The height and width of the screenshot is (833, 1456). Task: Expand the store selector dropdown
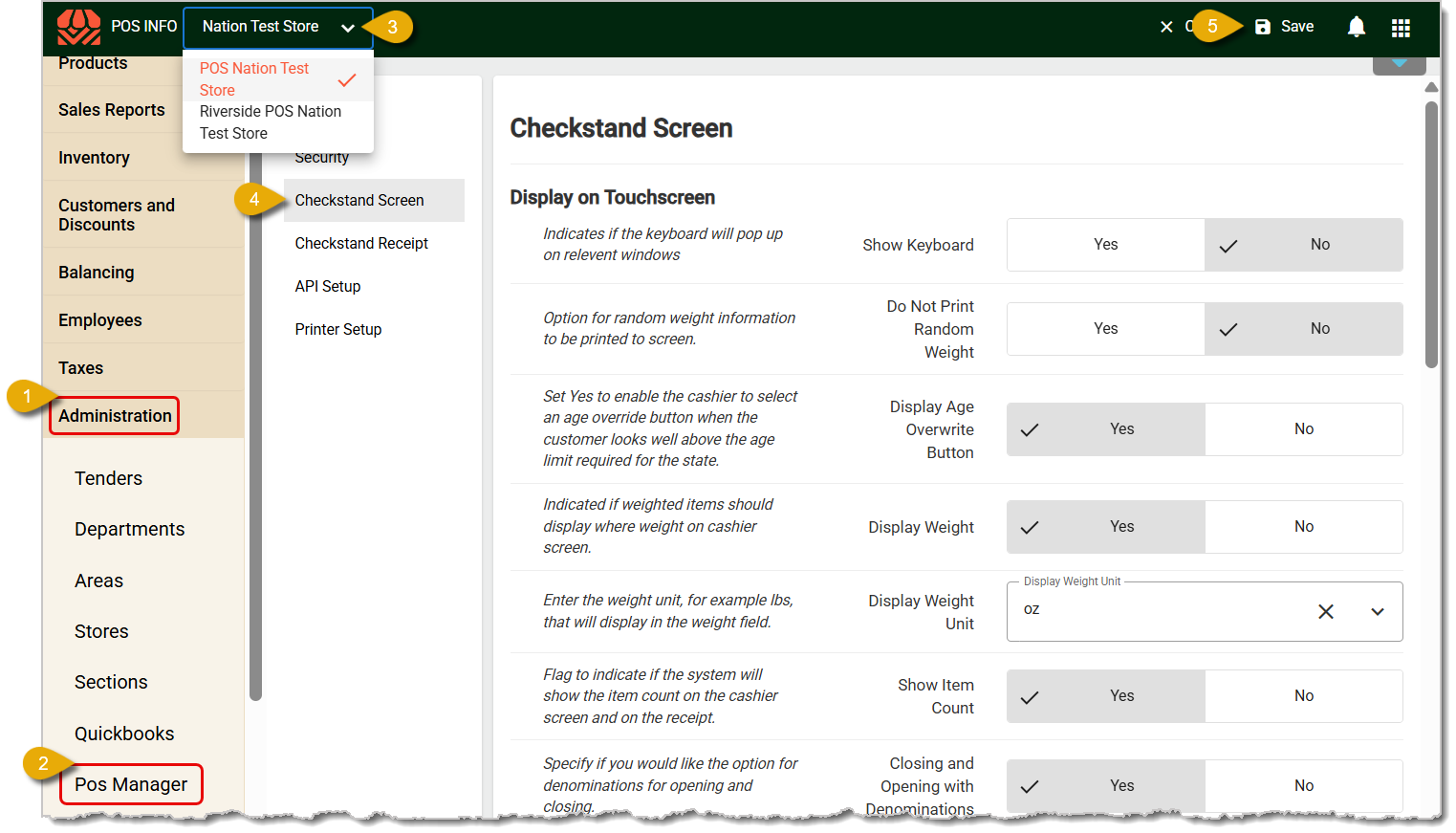278,28
